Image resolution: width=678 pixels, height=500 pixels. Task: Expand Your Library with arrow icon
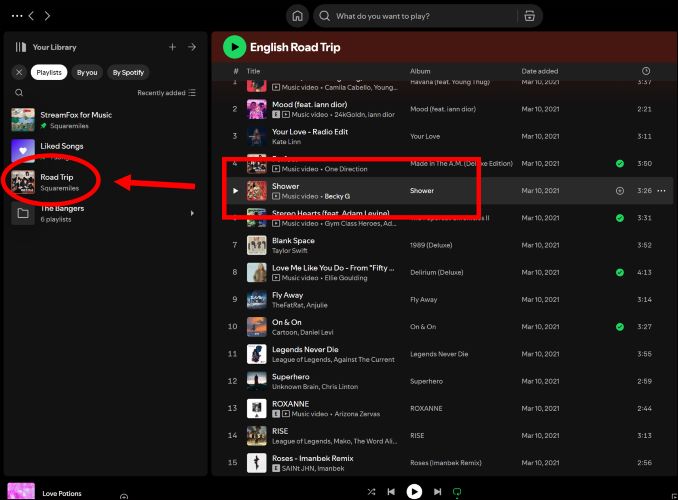pos(192,47)
